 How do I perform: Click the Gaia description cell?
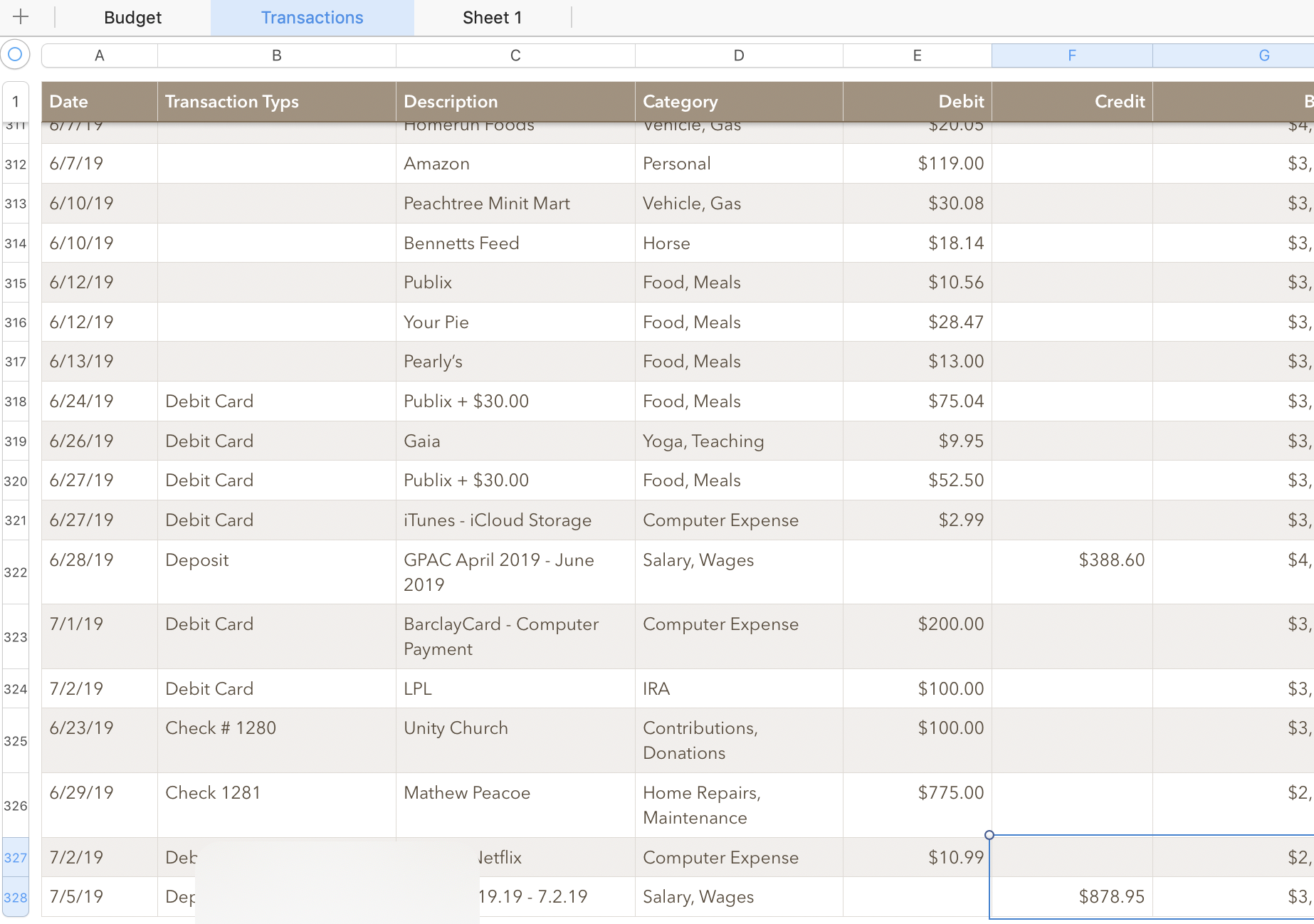click(x=515, y=441)
